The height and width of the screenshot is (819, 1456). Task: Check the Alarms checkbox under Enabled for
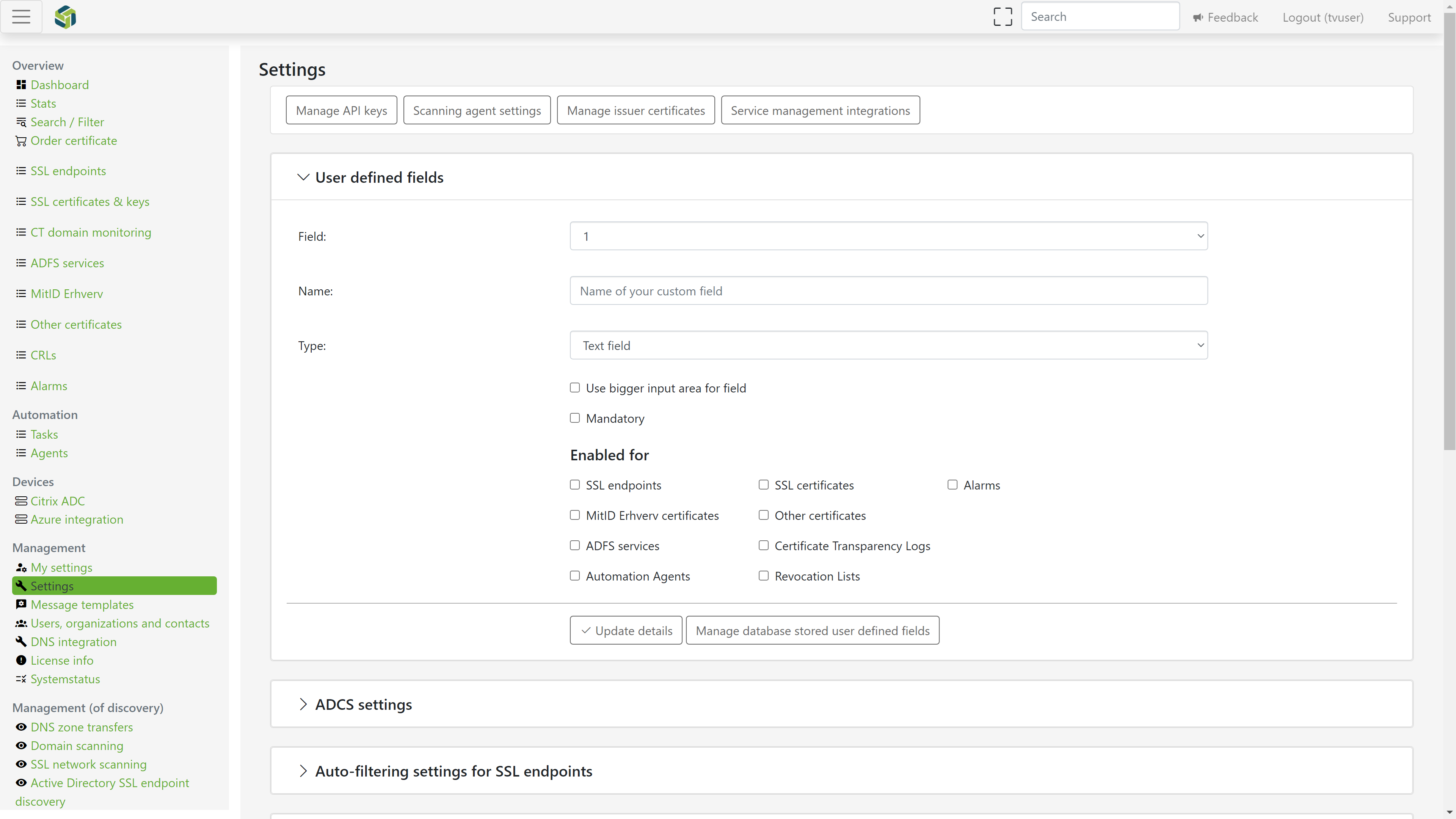952,485
